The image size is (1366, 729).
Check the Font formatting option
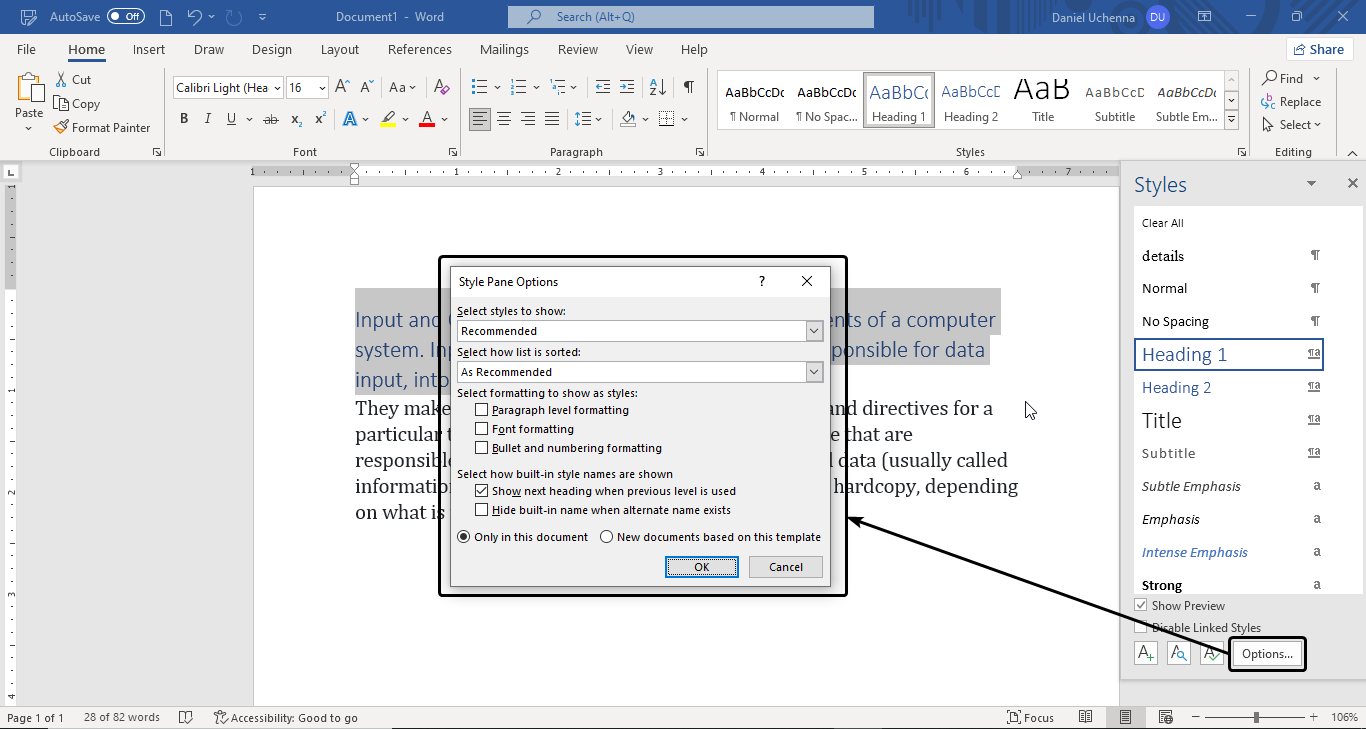coord(482,429)
